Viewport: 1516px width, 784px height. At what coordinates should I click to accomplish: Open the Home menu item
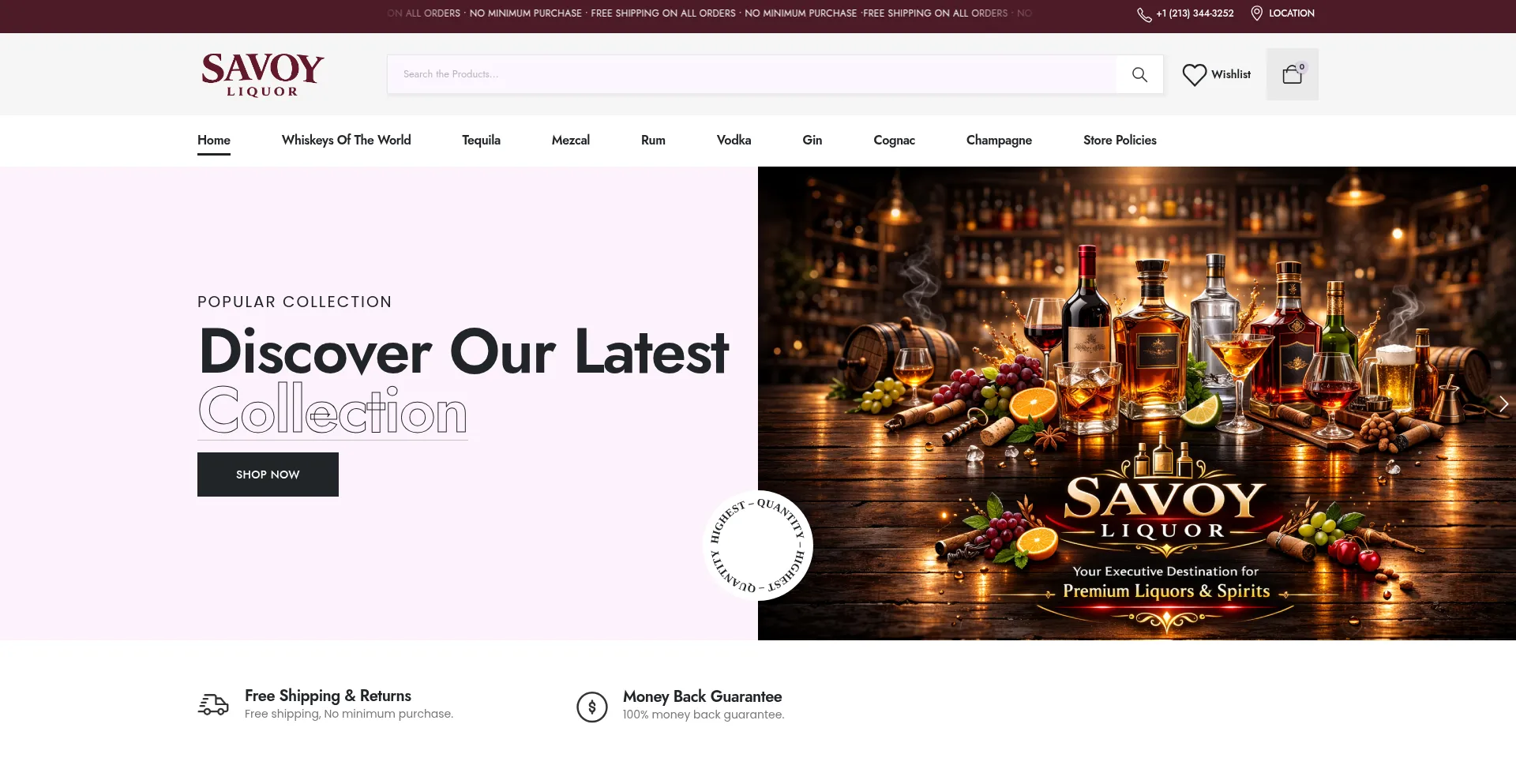pos(214,140)
